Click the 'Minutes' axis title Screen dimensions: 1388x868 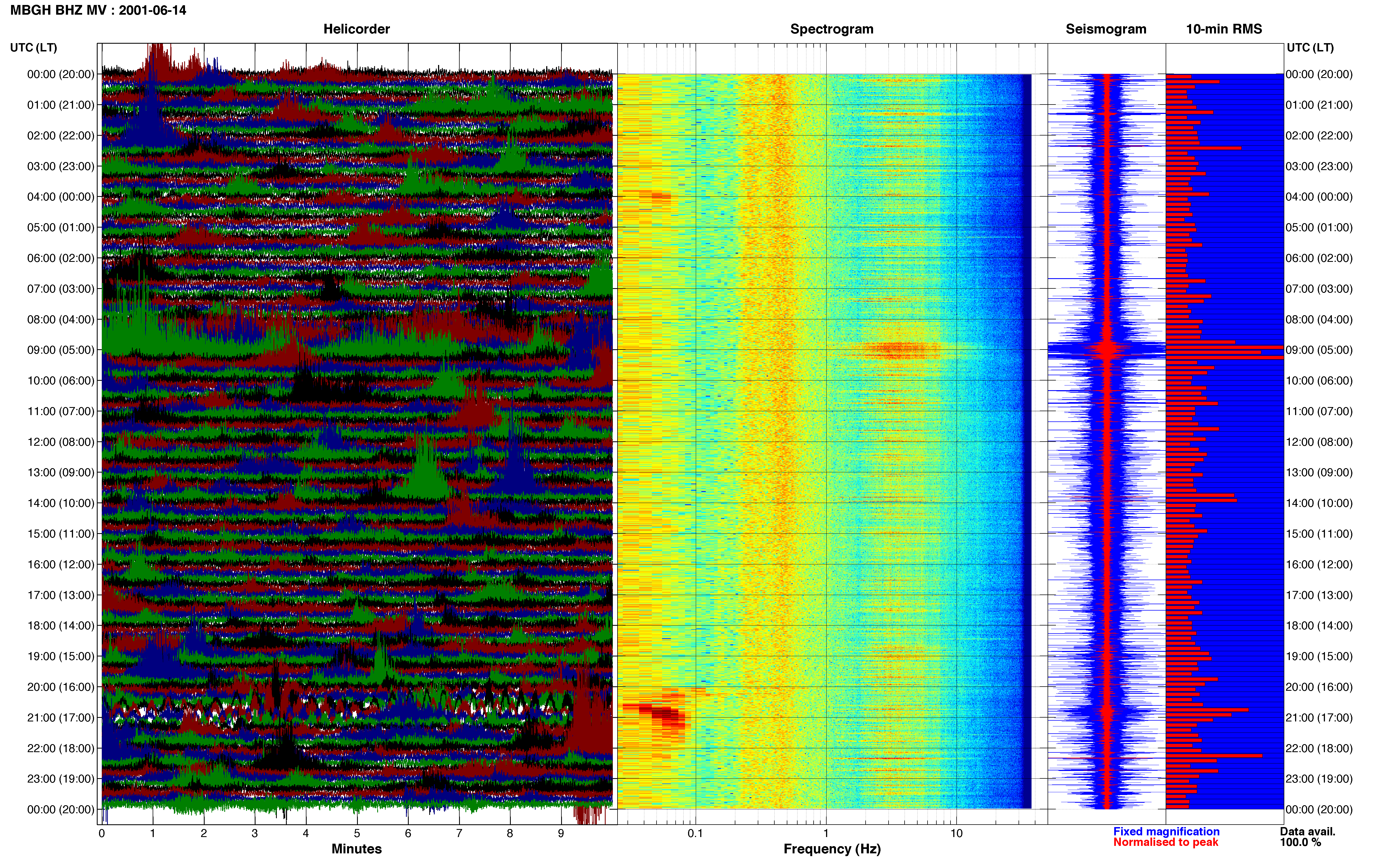tap(356, 848)
